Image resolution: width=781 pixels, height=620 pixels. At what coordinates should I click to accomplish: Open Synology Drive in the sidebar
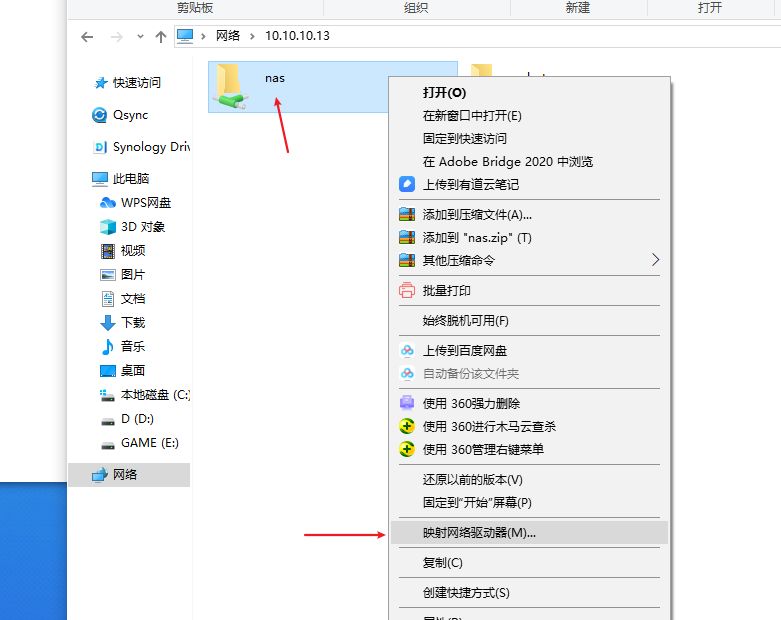pyautogui.click(x=151, y=147)
